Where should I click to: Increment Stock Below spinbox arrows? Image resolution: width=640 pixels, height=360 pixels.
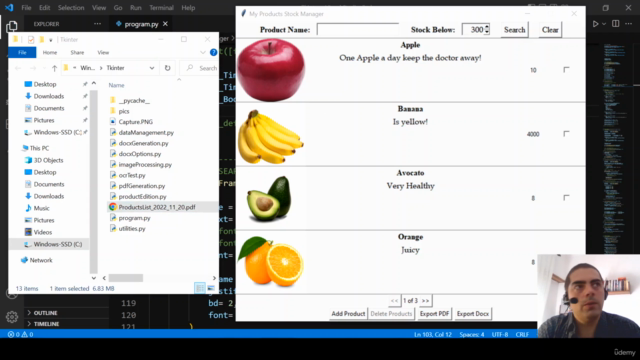pos(487,27)
